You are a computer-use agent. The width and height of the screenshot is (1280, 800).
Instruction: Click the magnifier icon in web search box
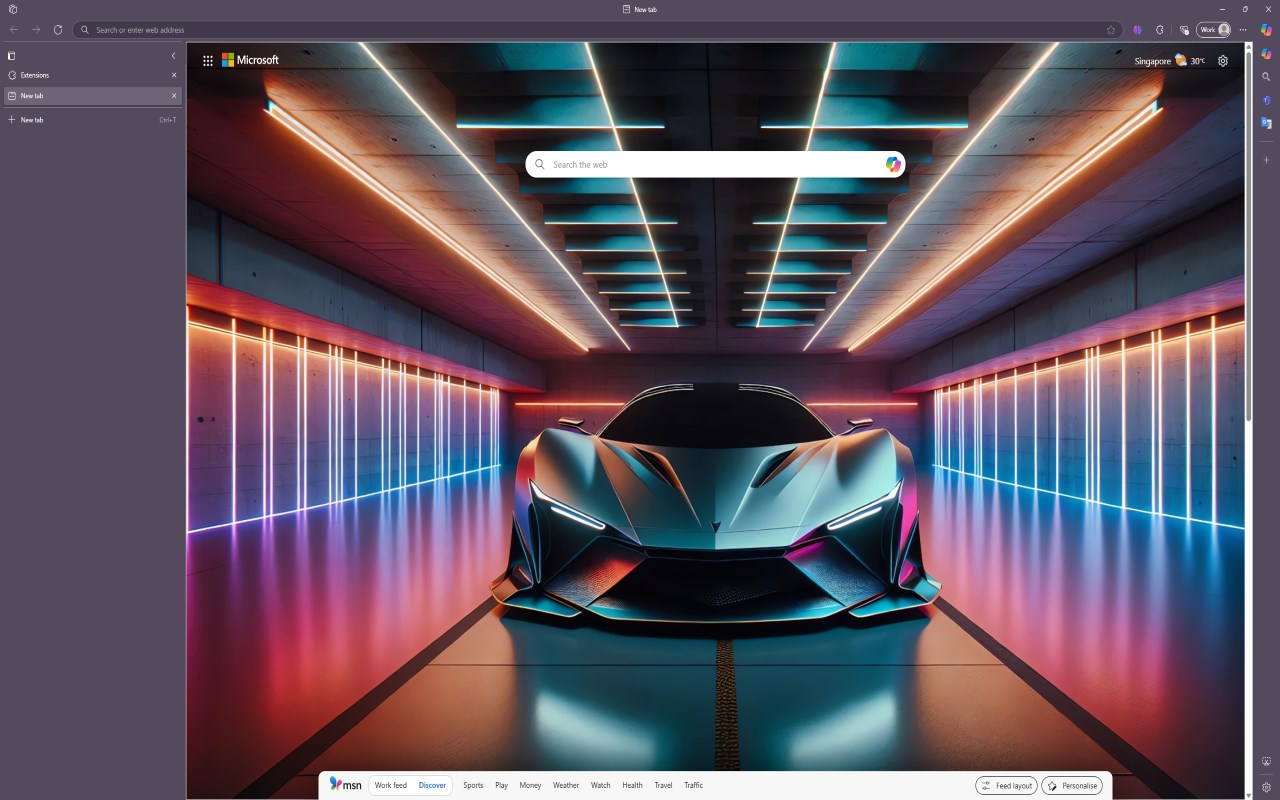pyautogui.click(x=540, y=164)
